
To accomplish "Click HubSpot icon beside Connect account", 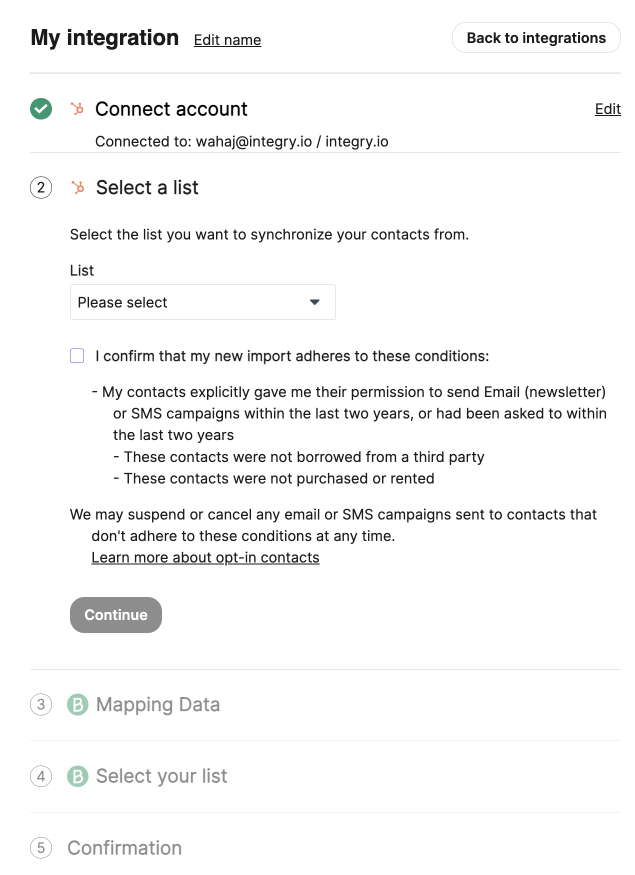I will 77,109.
